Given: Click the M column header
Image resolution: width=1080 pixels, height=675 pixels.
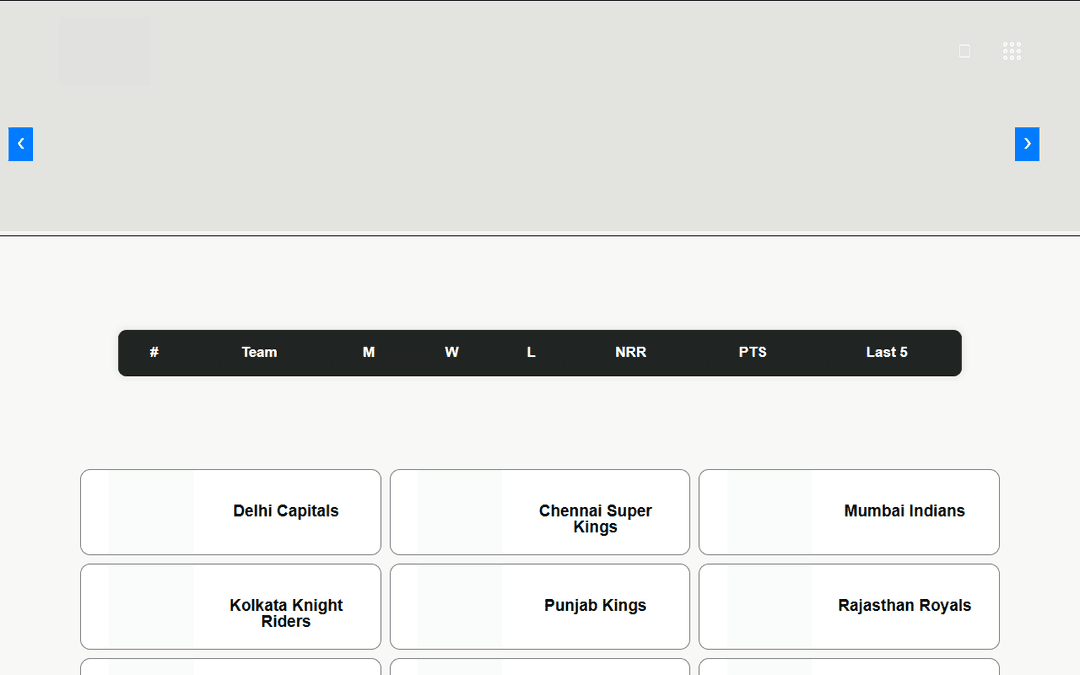Looking at the screenshot, I should point(368,352).
